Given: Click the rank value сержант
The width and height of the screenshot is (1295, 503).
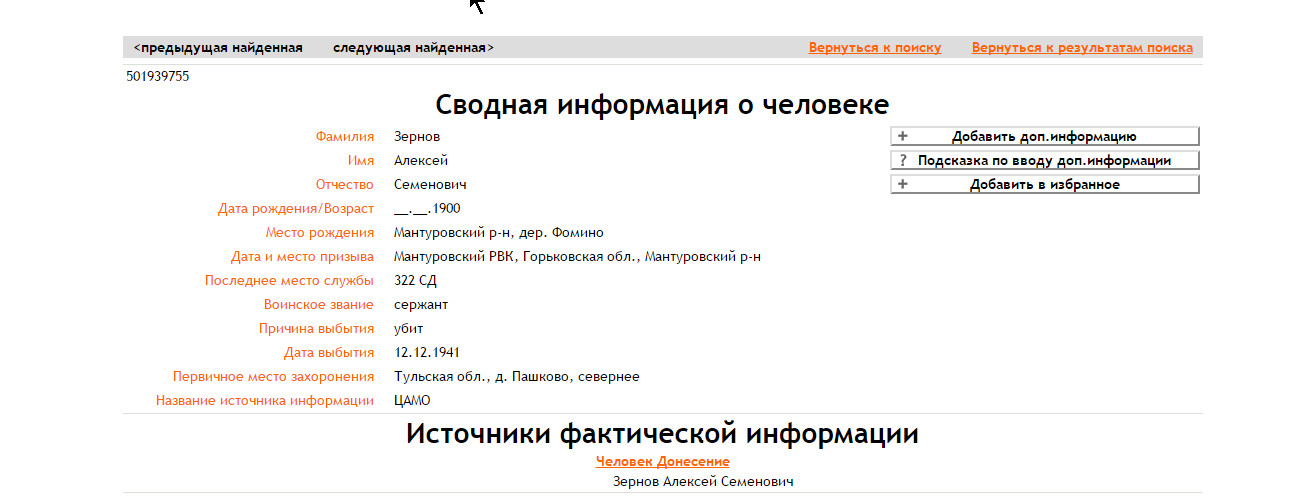Looking at the screenshot, I should pyautogui.click(x=421, y=305).
